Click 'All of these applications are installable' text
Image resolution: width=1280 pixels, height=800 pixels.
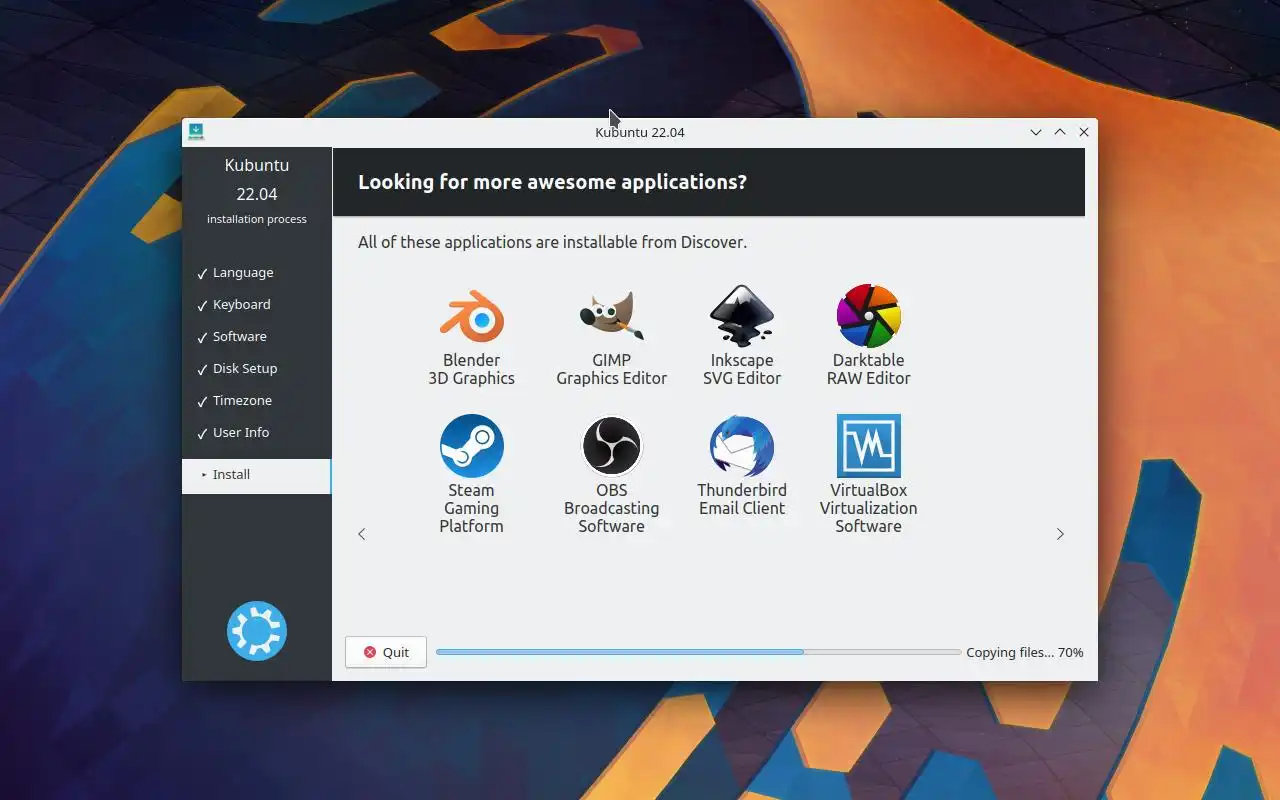[553, 242]
